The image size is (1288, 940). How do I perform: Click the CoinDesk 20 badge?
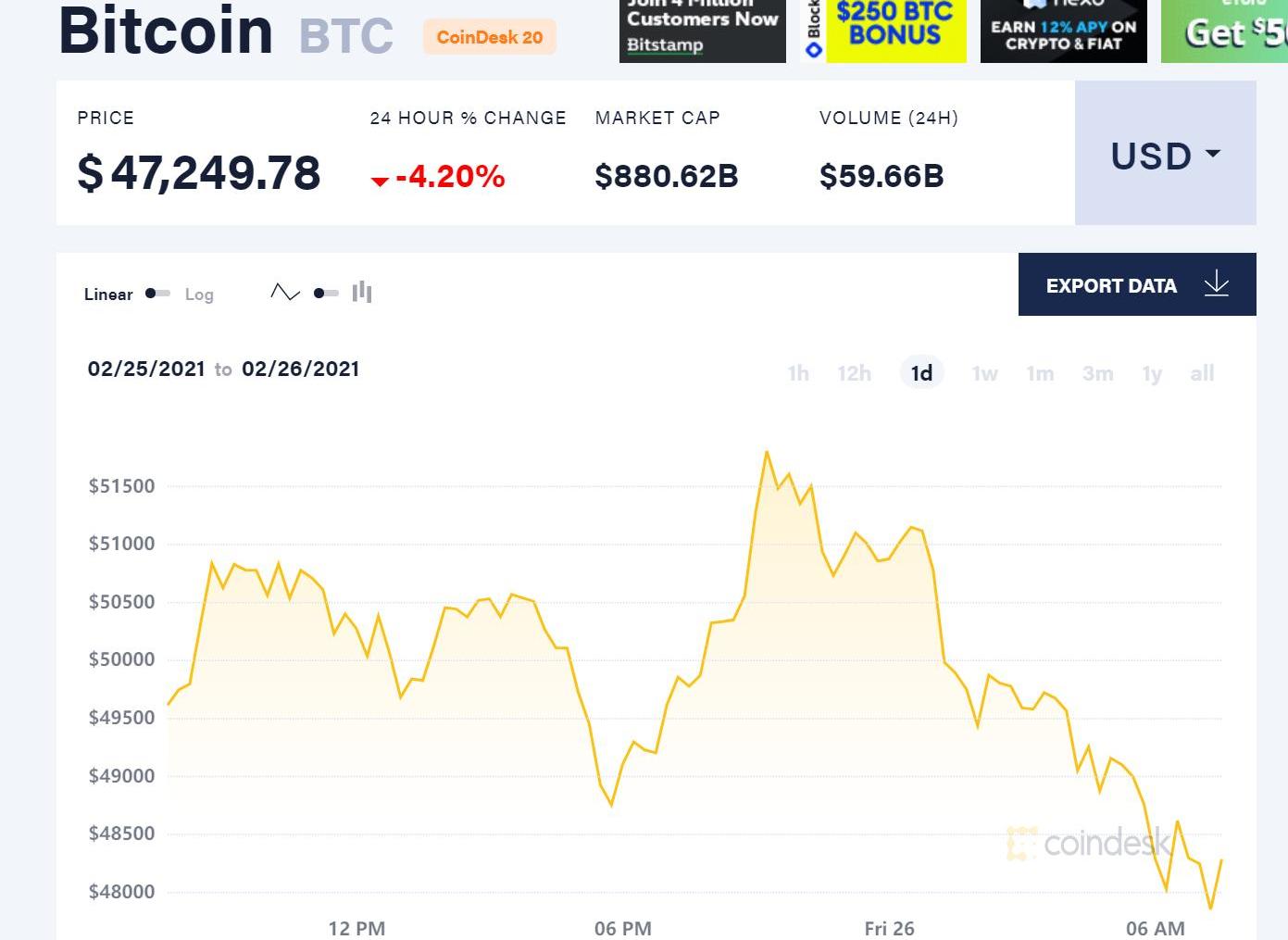pos(490,37)
